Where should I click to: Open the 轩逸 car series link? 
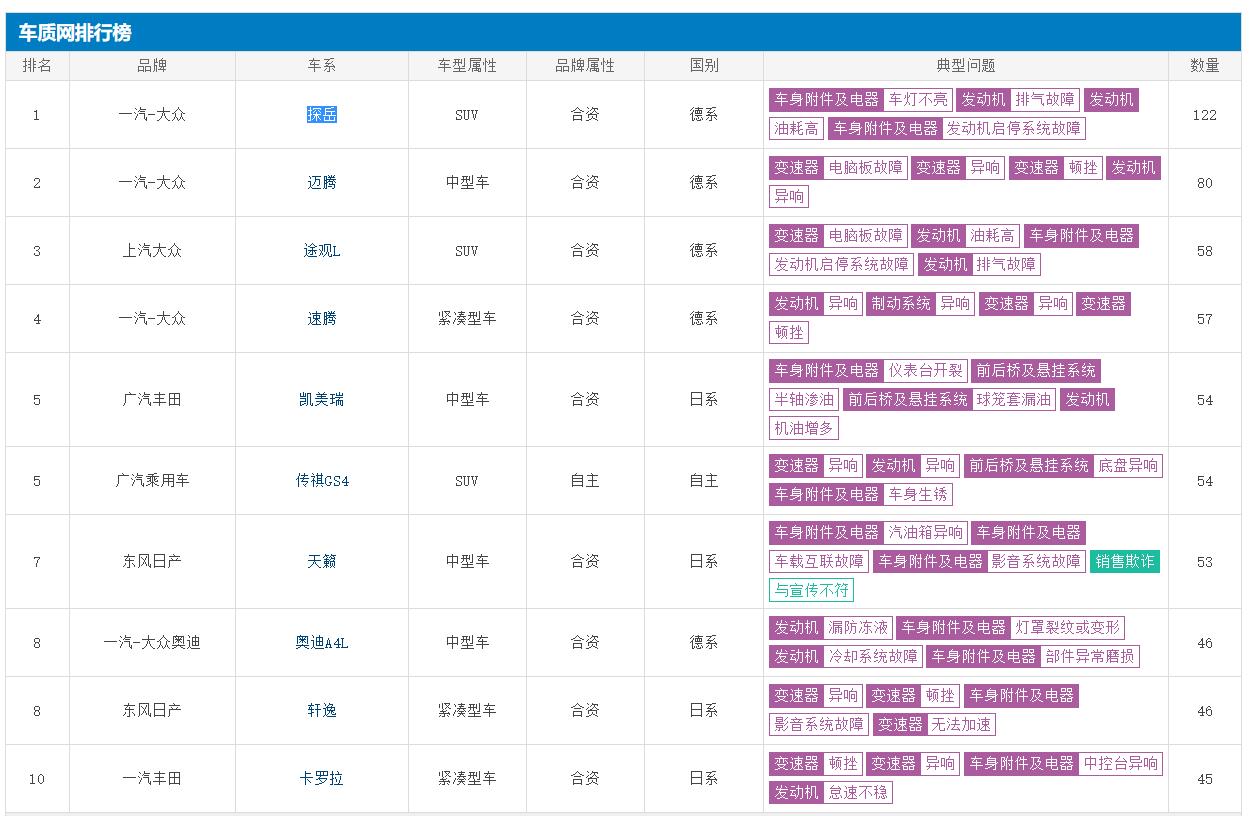tap(322, 711)
